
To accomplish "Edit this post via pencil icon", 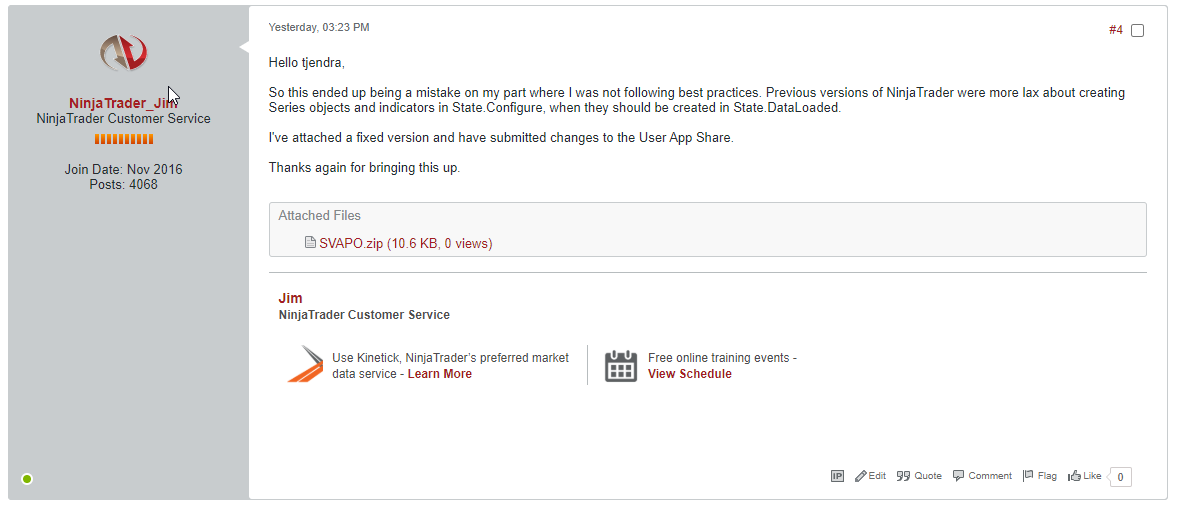I will coord(870,476).
